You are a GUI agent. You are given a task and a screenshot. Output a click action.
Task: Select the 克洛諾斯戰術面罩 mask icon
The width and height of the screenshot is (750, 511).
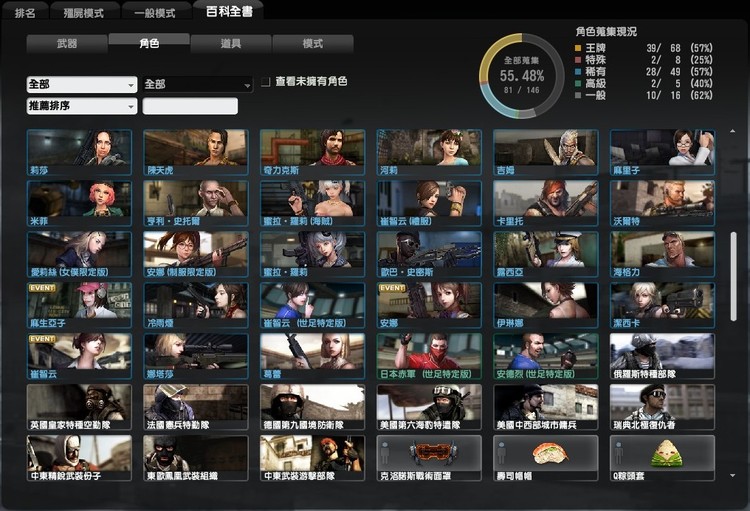[x=432, y=453]
